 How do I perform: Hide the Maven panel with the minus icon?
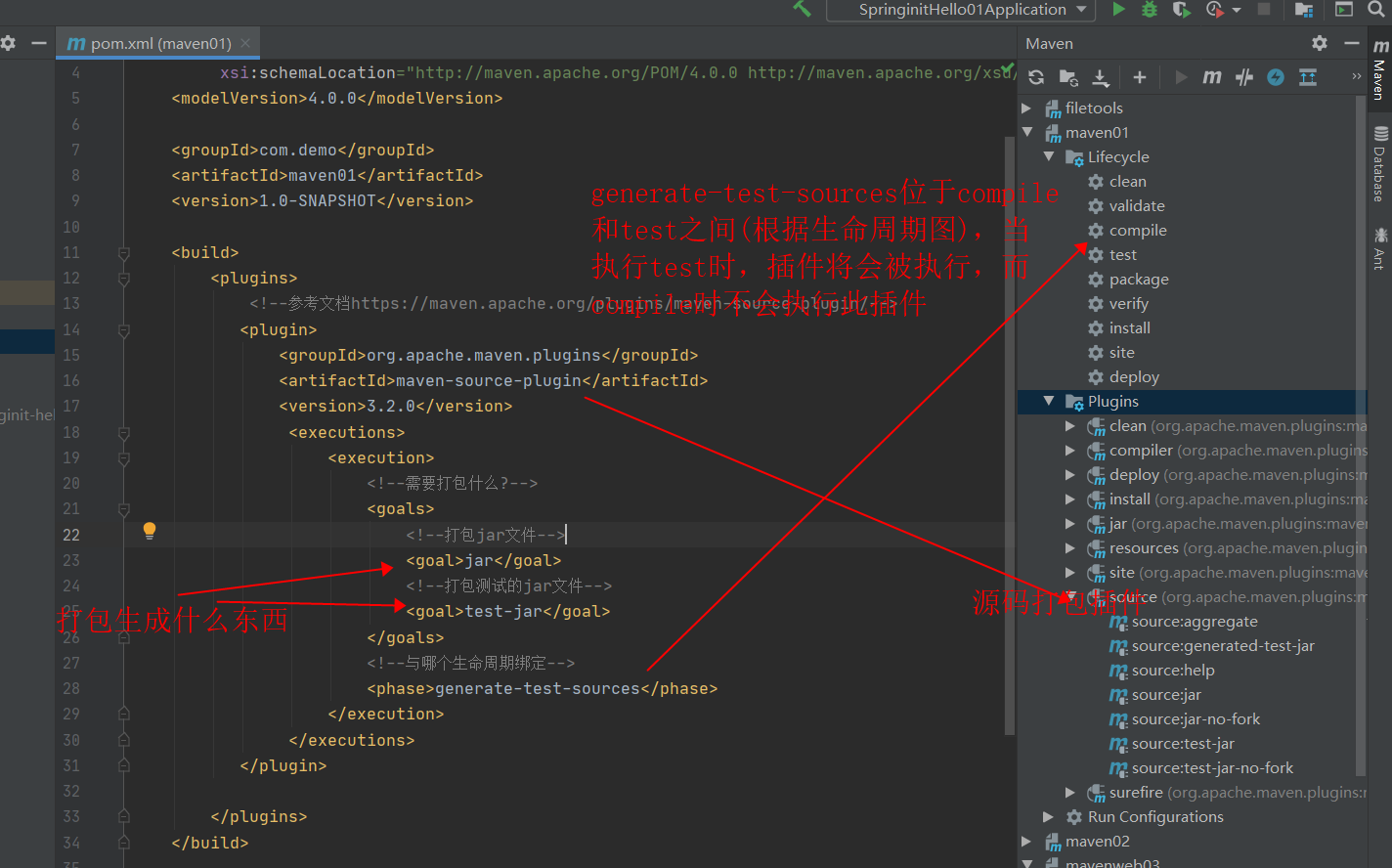(x=1352, y=43)
